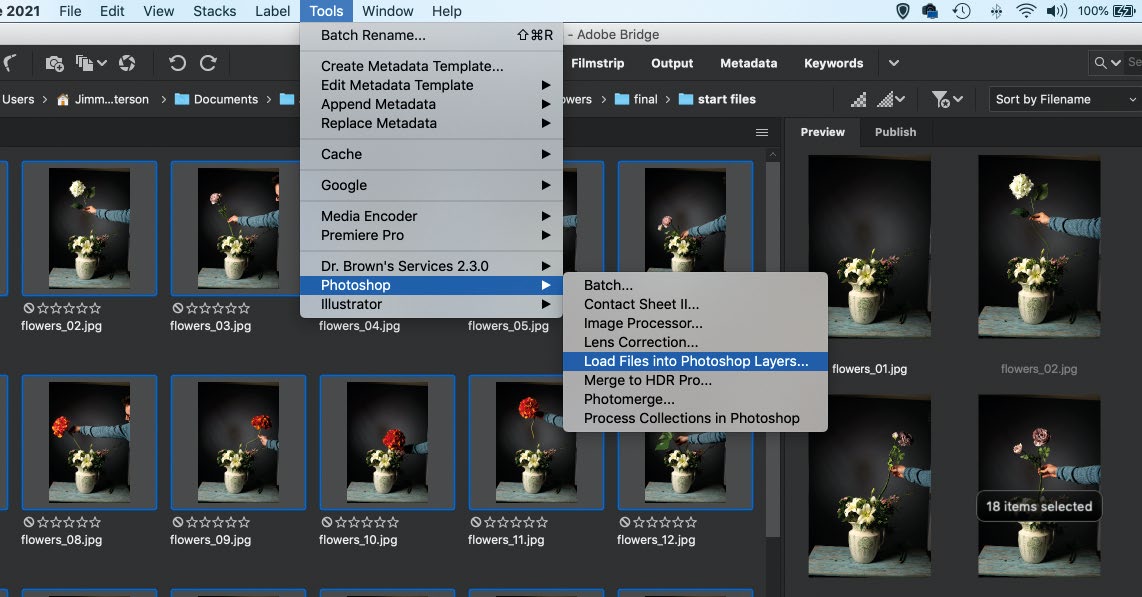Rate flowers_02.jpg with its fifth star
Screen dimensions: 1142x597
coord(95,308)
